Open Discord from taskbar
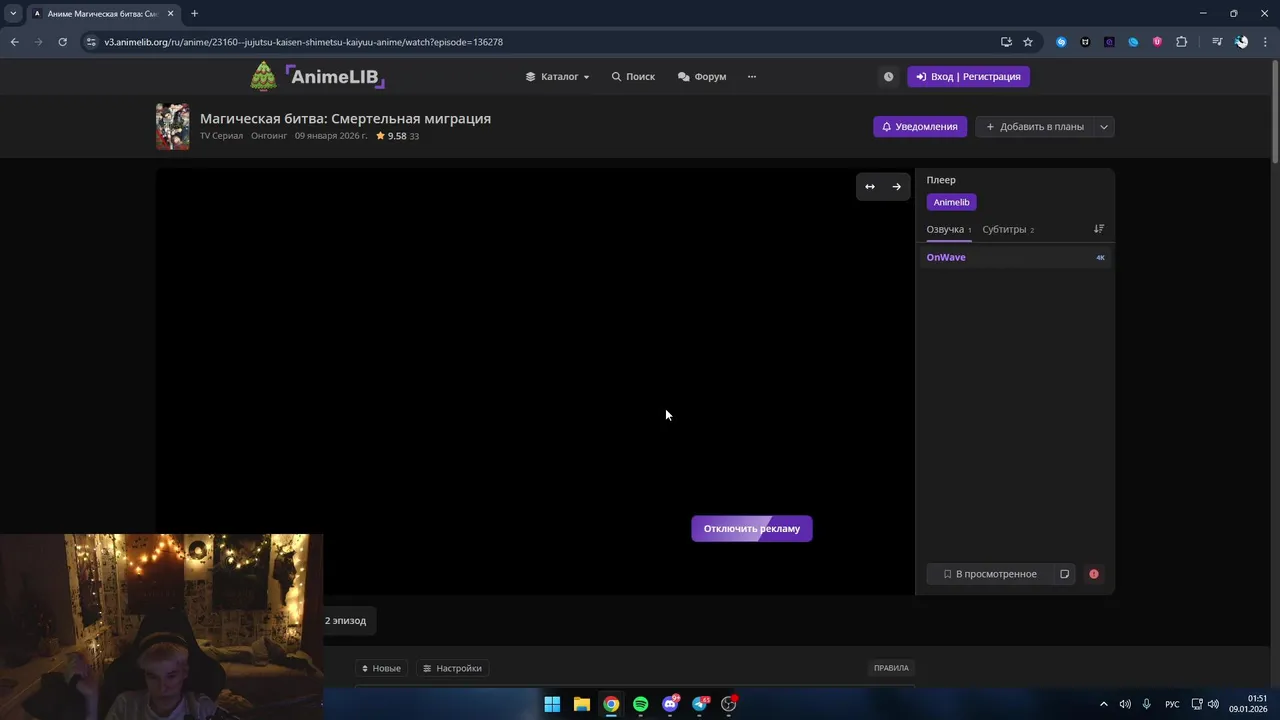Screen dimensions: 1280x720 (670, 704)
